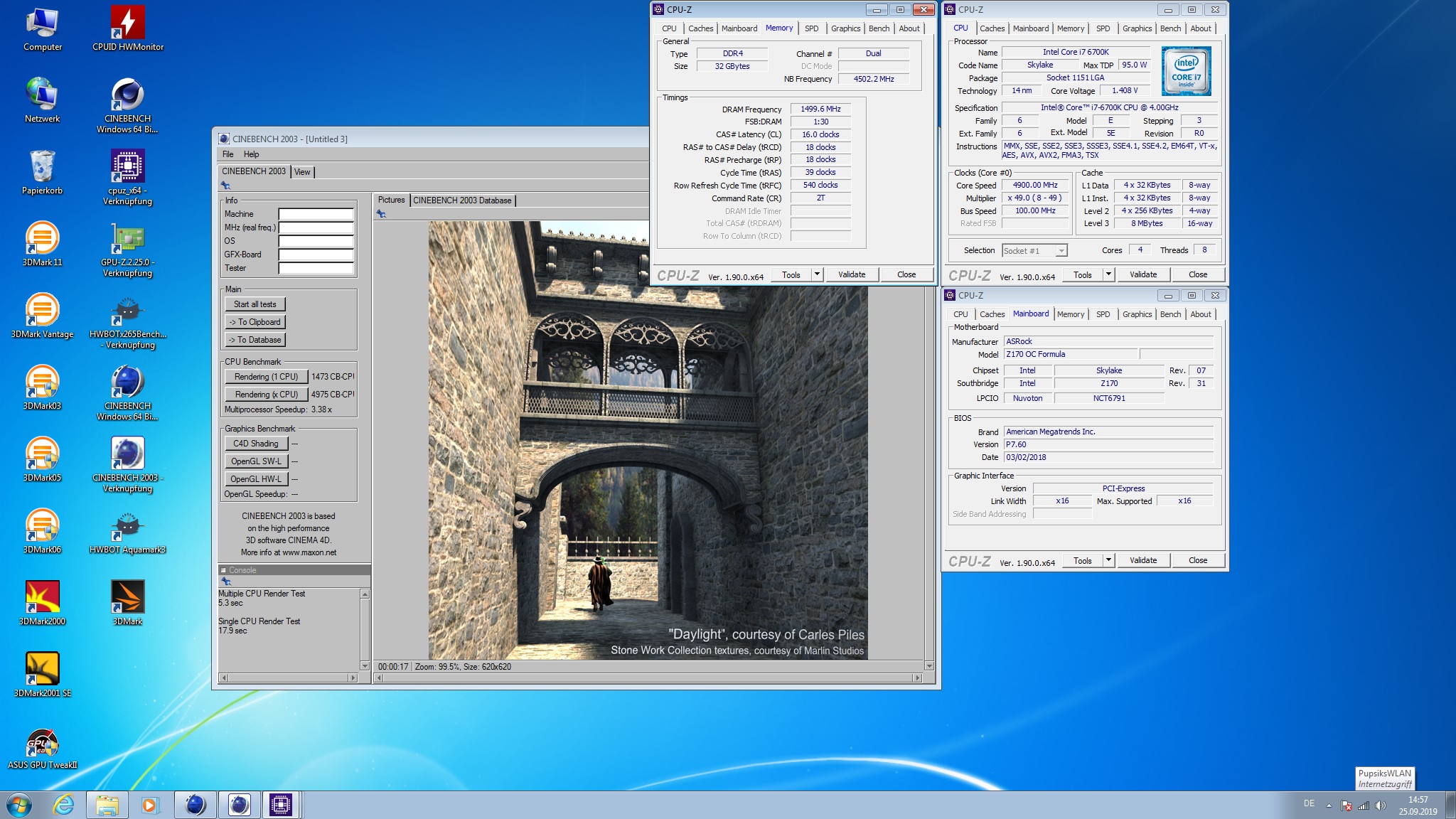Run Rendering (x CPU) benchmark
Viewport: 1456px width, 819px height.
[267, 395]
